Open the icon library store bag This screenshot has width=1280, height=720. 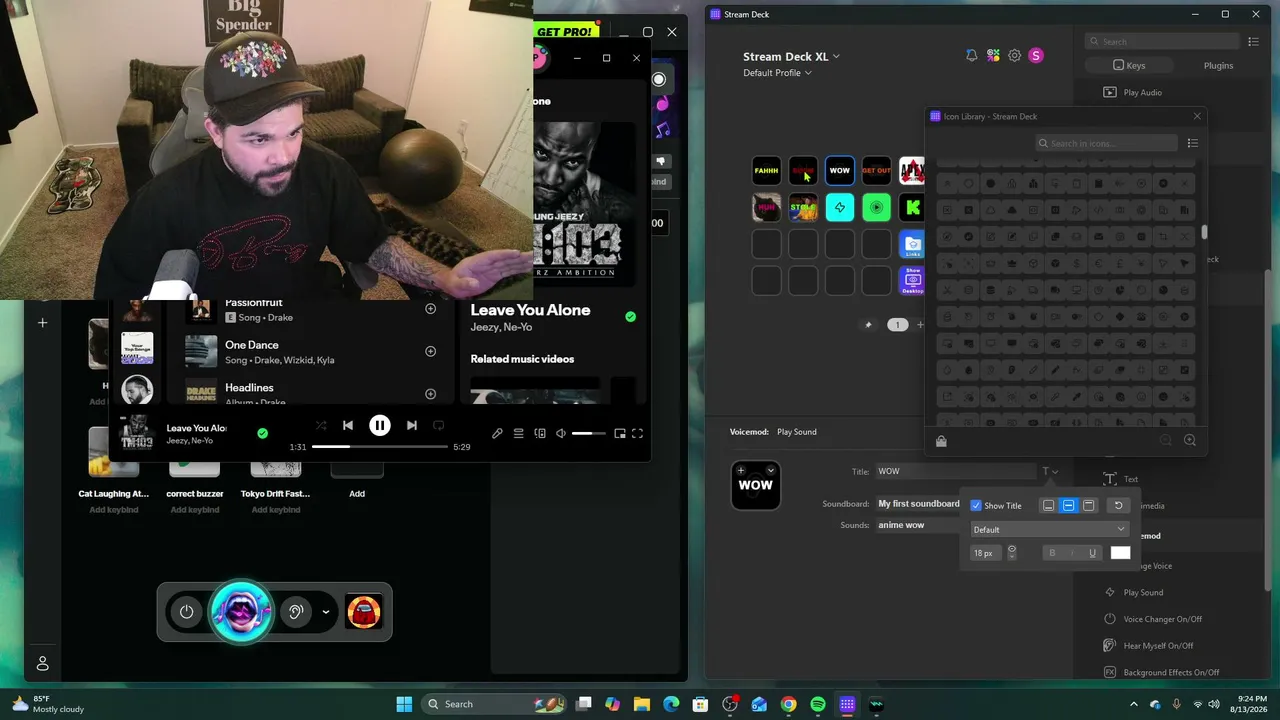tap(941, 441)
